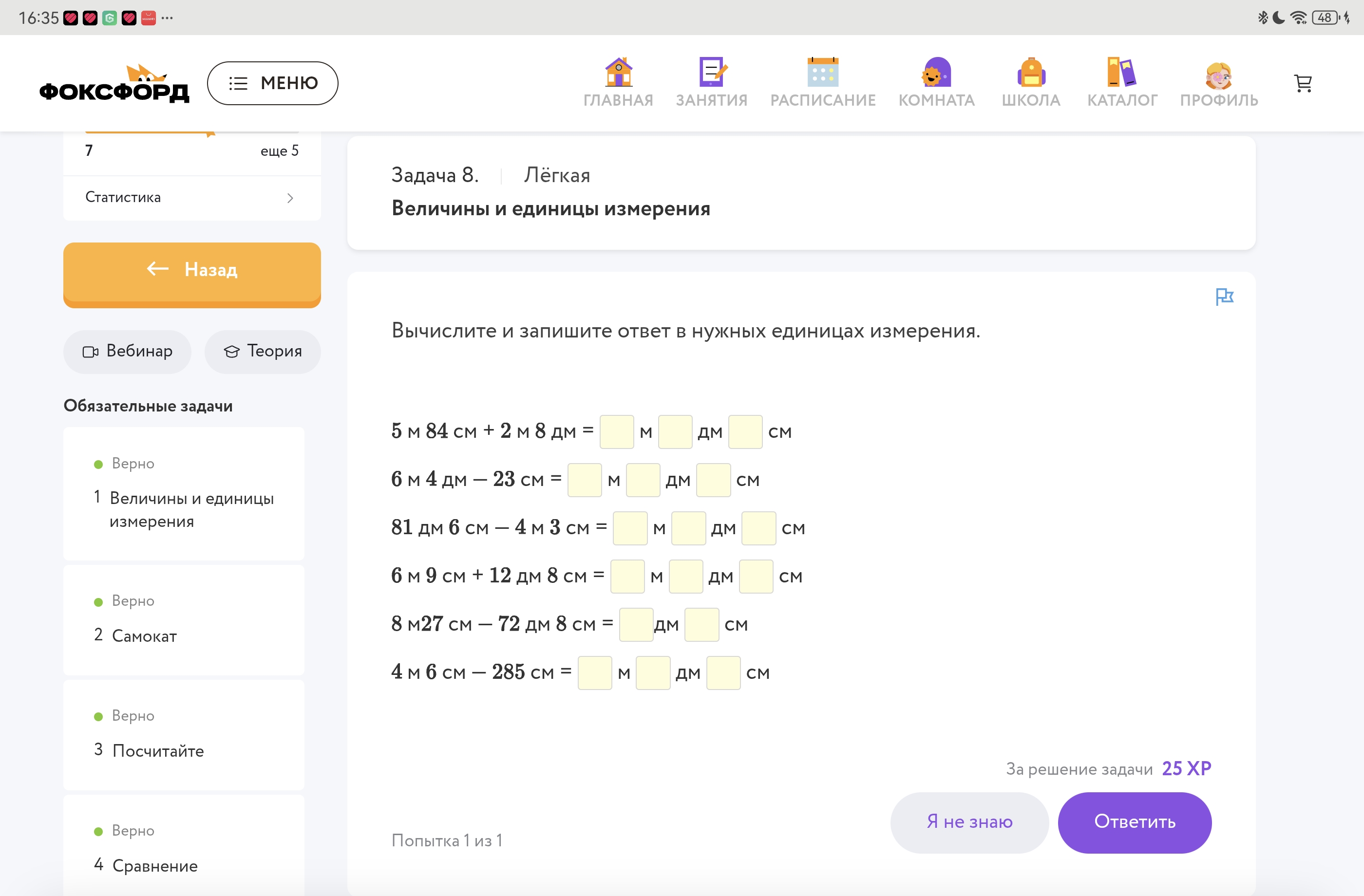1364x896 pixels.
Task: Flag this task with report icon
Action: [1224, 296]
